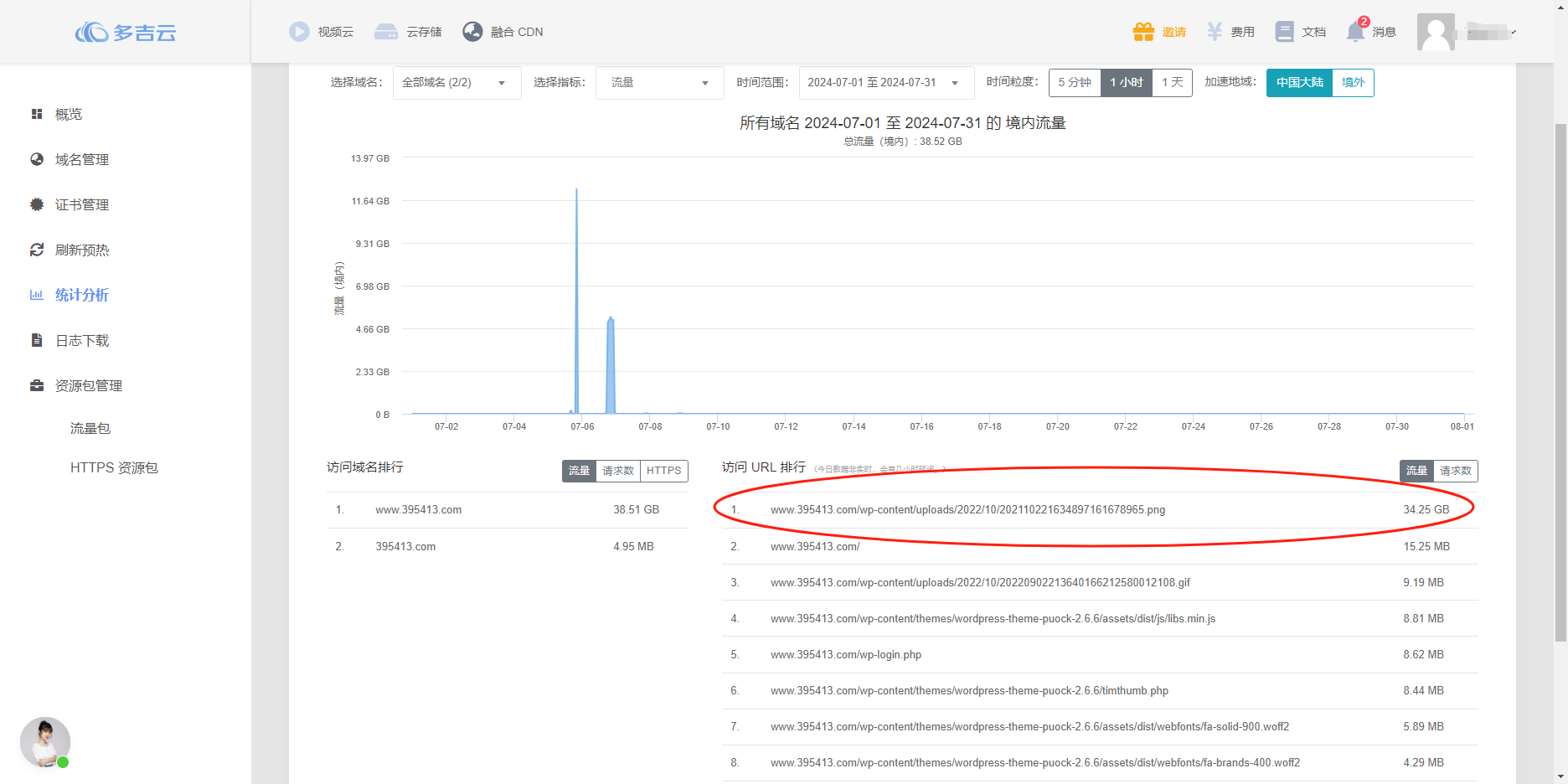Select the HTTPS tab in domain ranking
Viewport: 1568px width, 784px height.
[x=663, y=471]
